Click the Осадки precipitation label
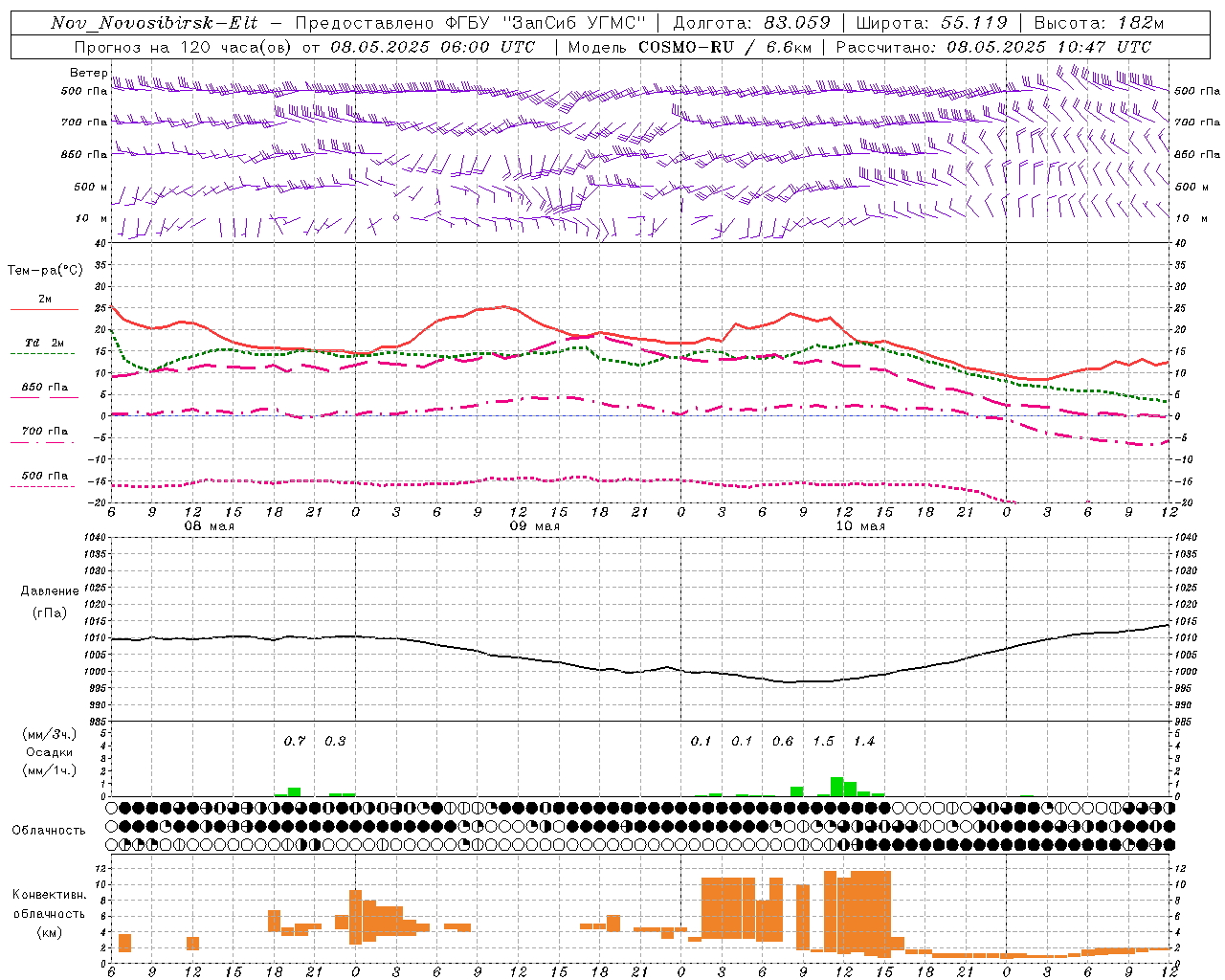Image resolution: width=1225 pixels, height=980 pixels. tap(50, 752)
